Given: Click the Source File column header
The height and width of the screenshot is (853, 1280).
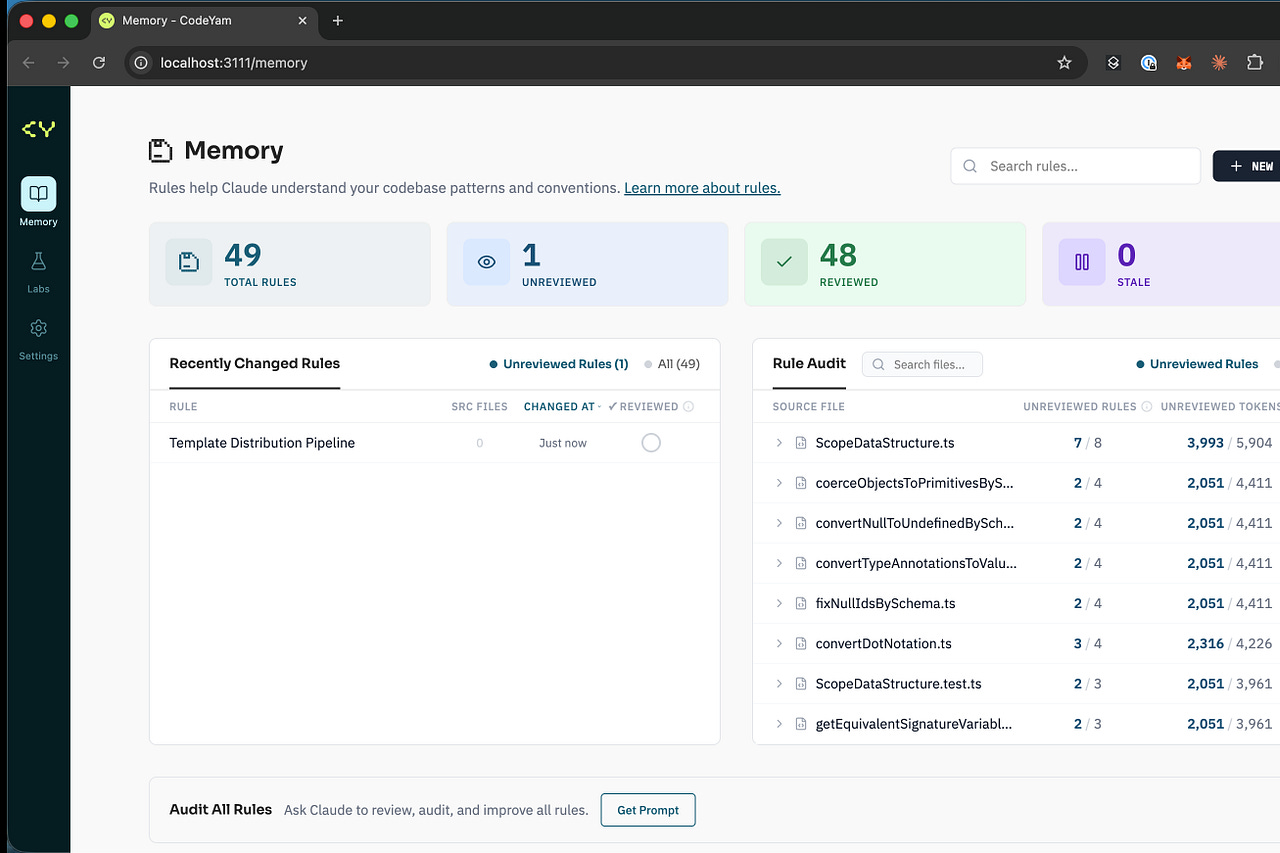Looking at the screenshot, I should click(x=809, y=407).
